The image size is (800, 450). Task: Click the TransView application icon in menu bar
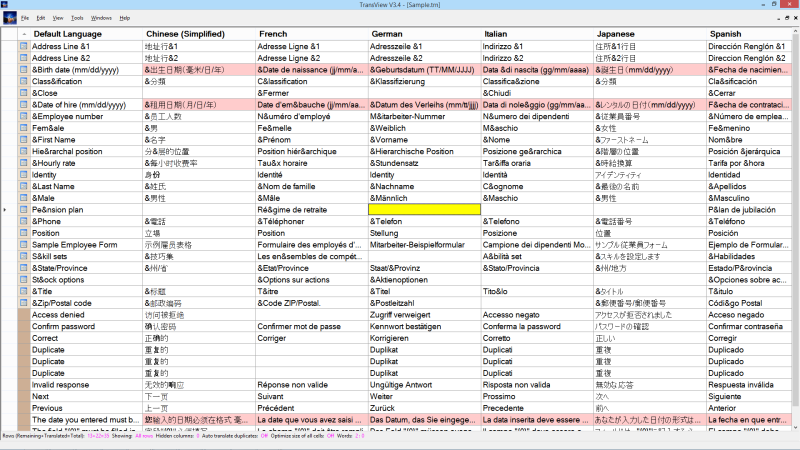pos(10,18)
